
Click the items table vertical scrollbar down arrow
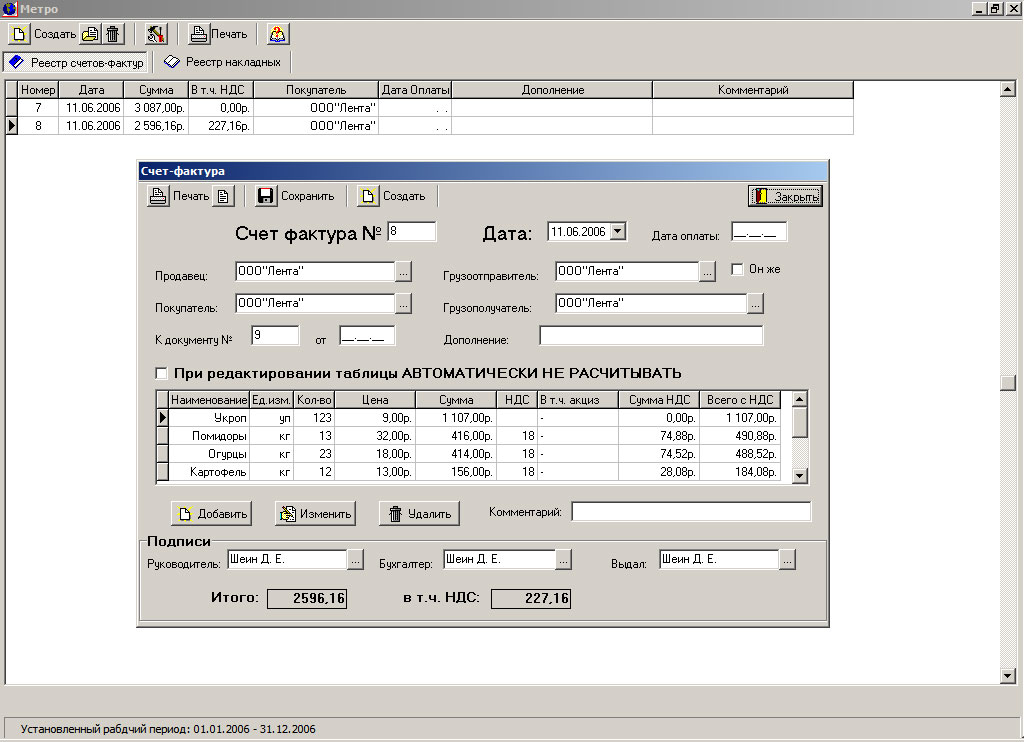[799, 476]
